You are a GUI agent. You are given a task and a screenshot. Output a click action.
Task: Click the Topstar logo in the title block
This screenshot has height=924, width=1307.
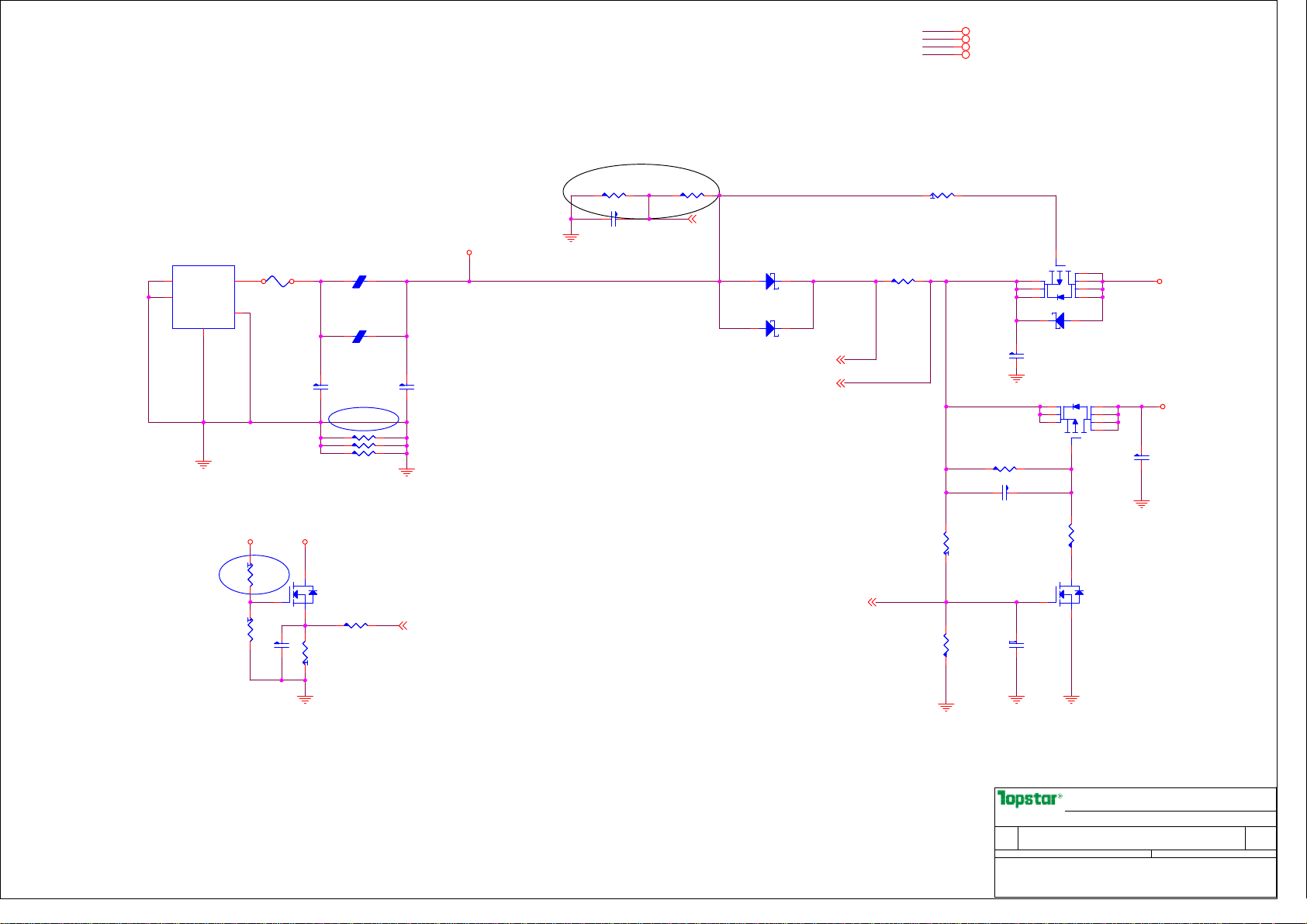click(1029, 798)
